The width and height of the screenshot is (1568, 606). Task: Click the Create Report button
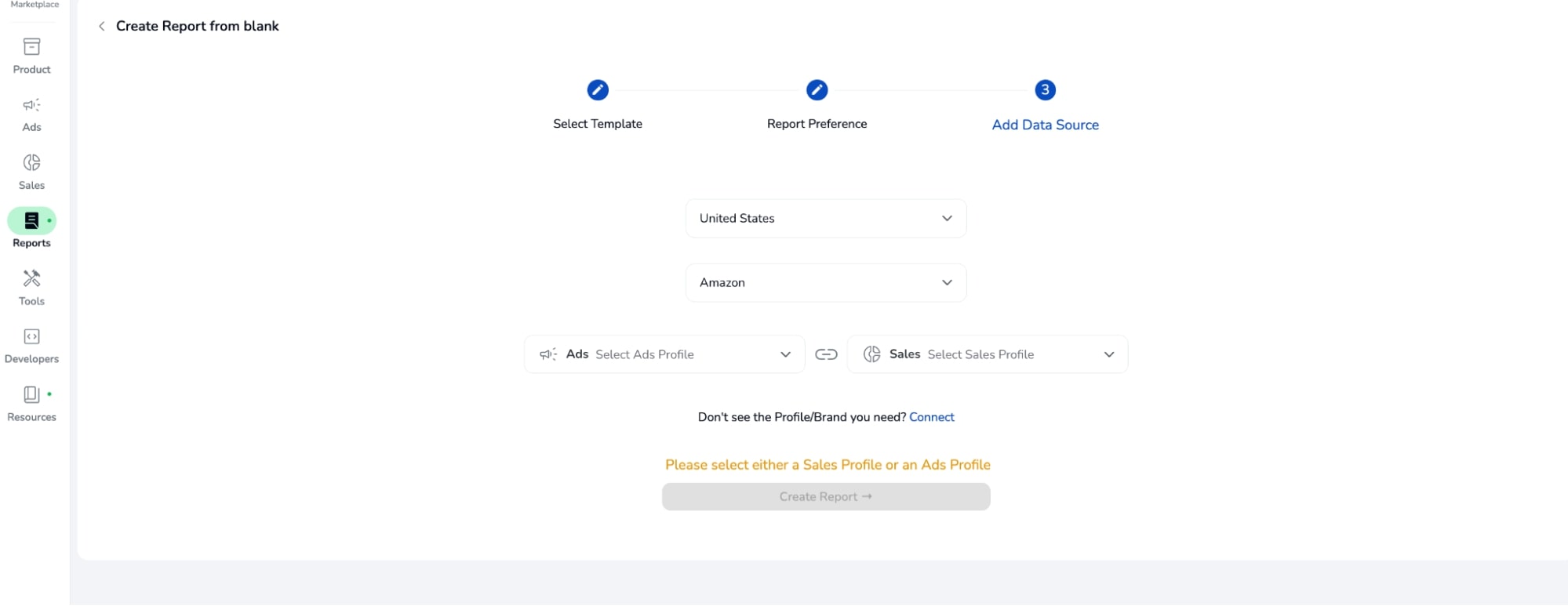coord(826,497)
